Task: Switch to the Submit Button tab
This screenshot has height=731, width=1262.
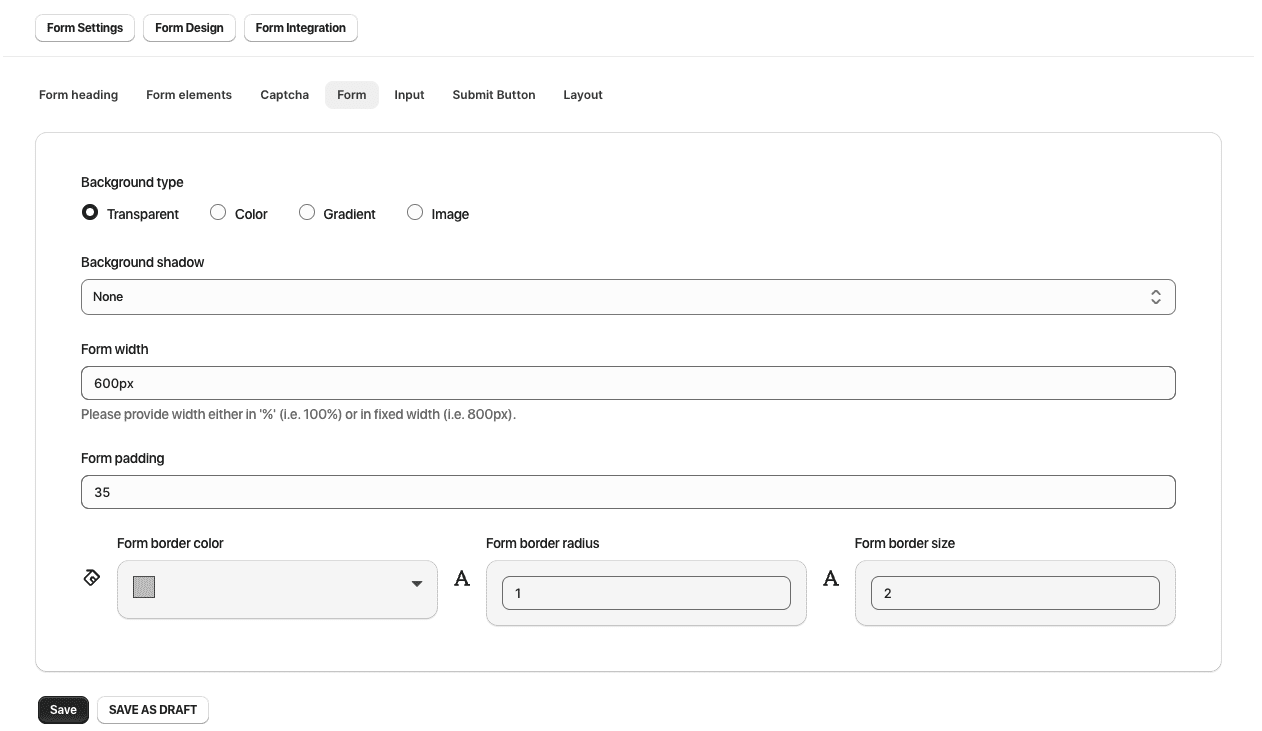Action: click(494, 95)
